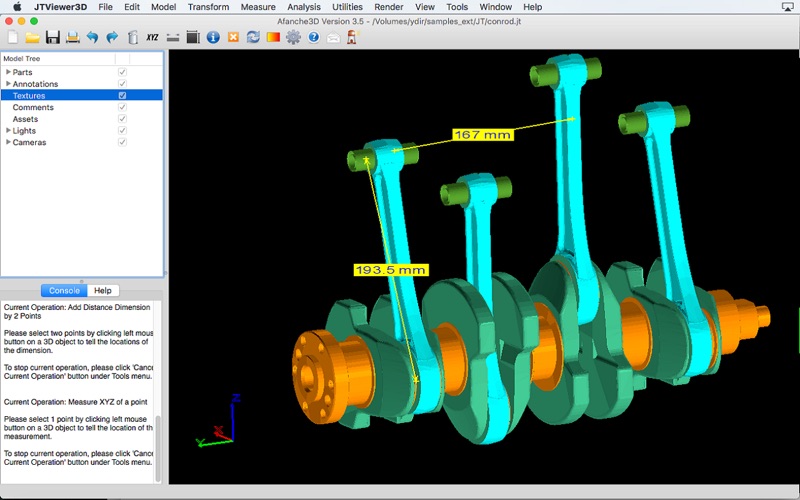Switch to the Help tab
Viewport: 800px width, 500px height.
(x=103, y=290)
